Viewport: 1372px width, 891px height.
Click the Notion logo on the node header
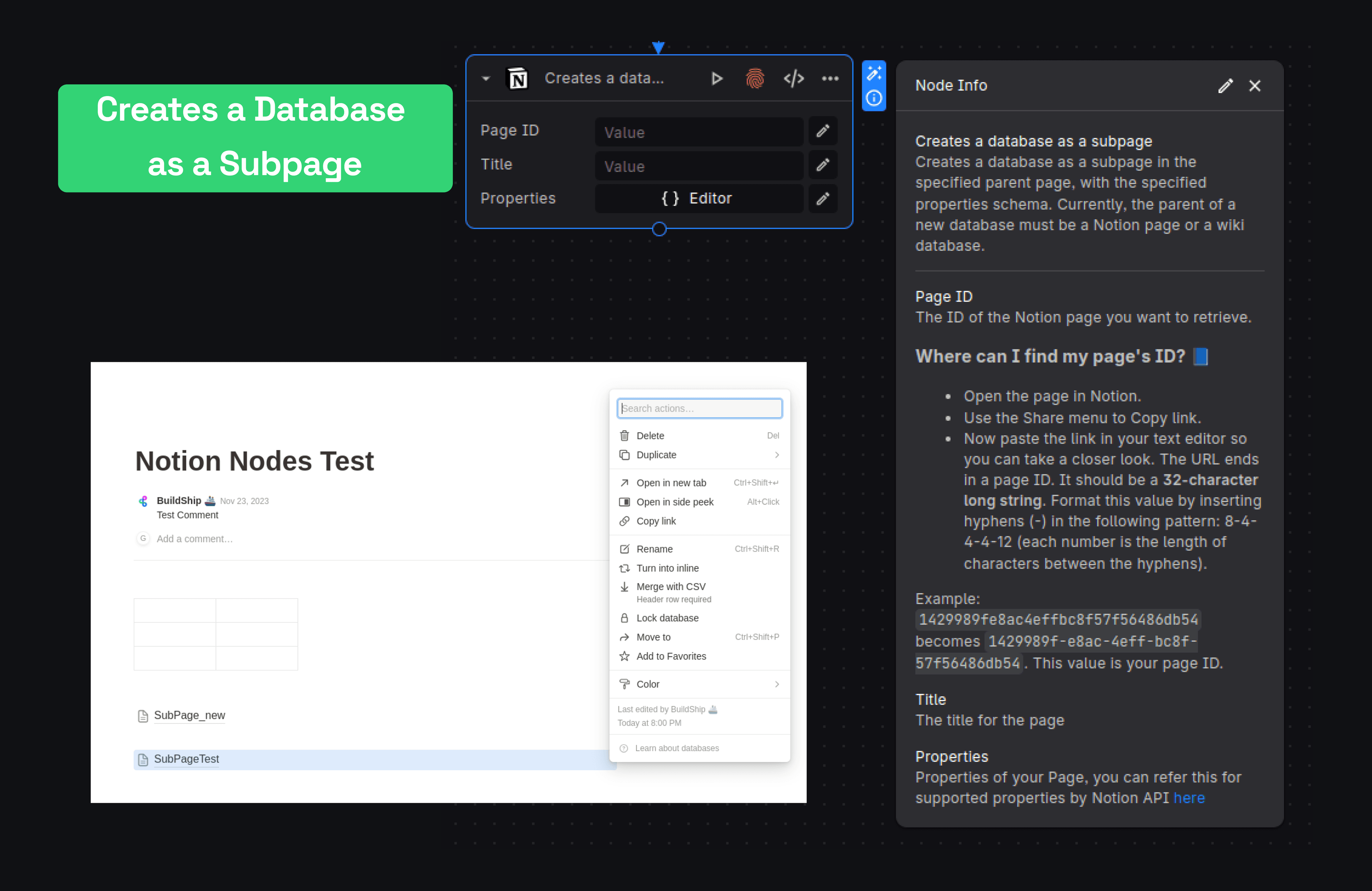click(517, 78)
